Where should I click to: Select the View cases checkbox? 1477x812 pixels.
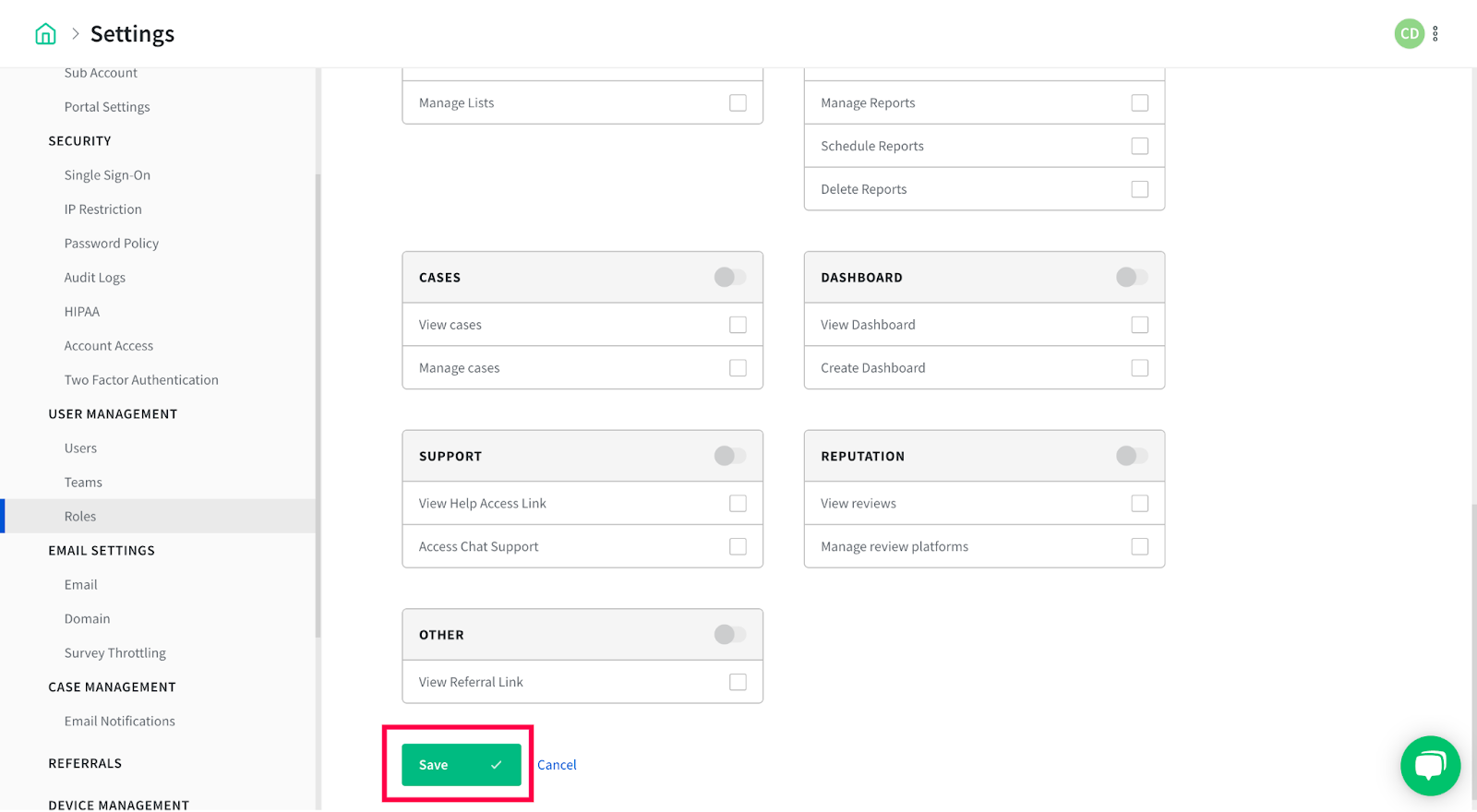click(x=738, y=325)
